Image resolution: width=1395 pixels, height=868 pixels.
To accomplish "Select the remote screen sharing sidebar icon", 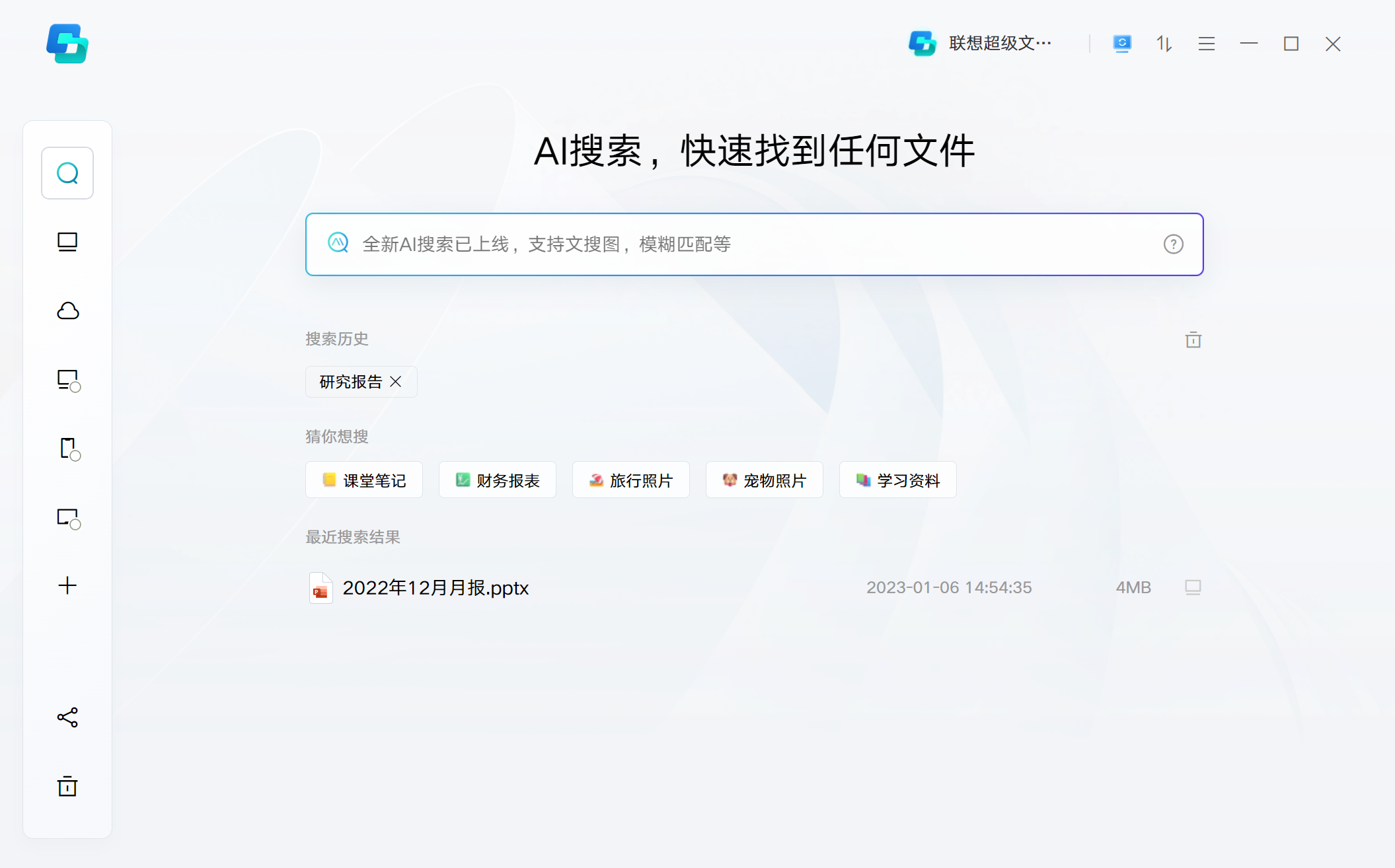I will (x=67, y=519).
